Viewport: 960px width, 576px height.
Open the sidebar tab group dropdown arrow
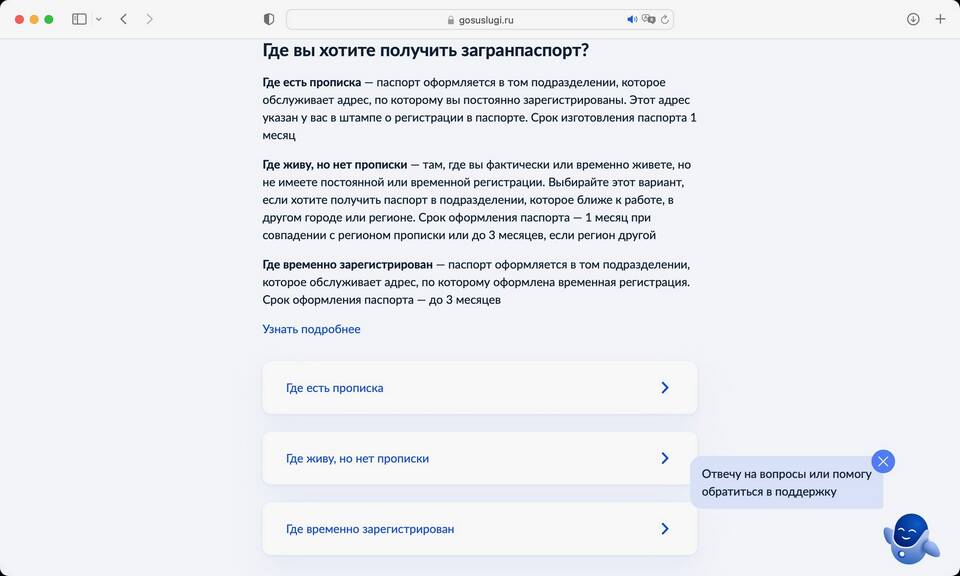(98, 19)
